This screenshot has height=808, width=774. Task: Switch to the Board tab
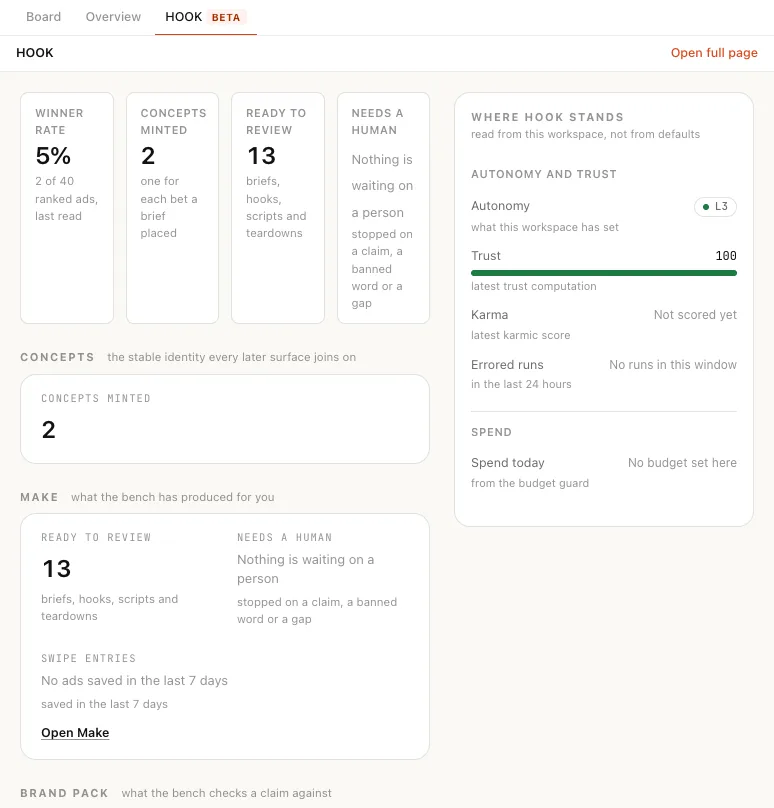[43, 17]
